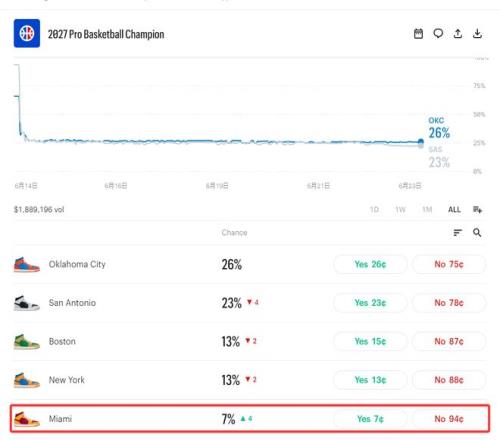The height and width of the screenshot is (440, 500).
Task: Select the 1M time range
Action: tap(427, 209)
